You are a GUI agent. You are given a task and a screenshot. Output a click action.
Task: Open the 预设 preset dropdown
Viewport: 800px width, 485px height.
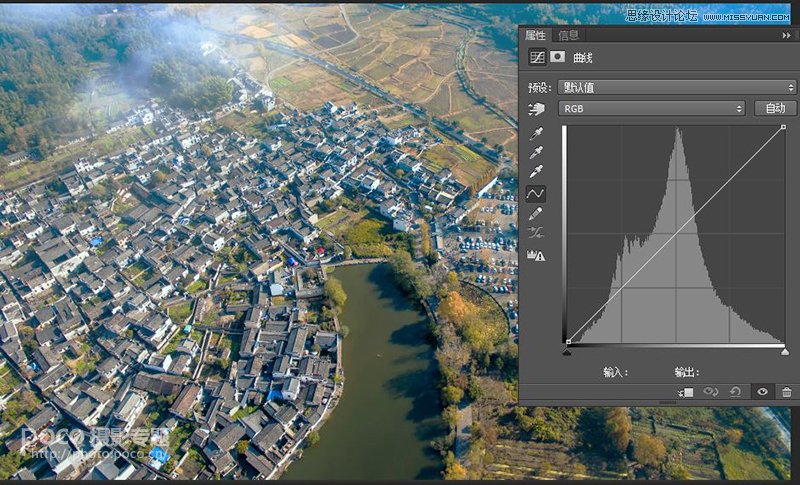point(677,87)
